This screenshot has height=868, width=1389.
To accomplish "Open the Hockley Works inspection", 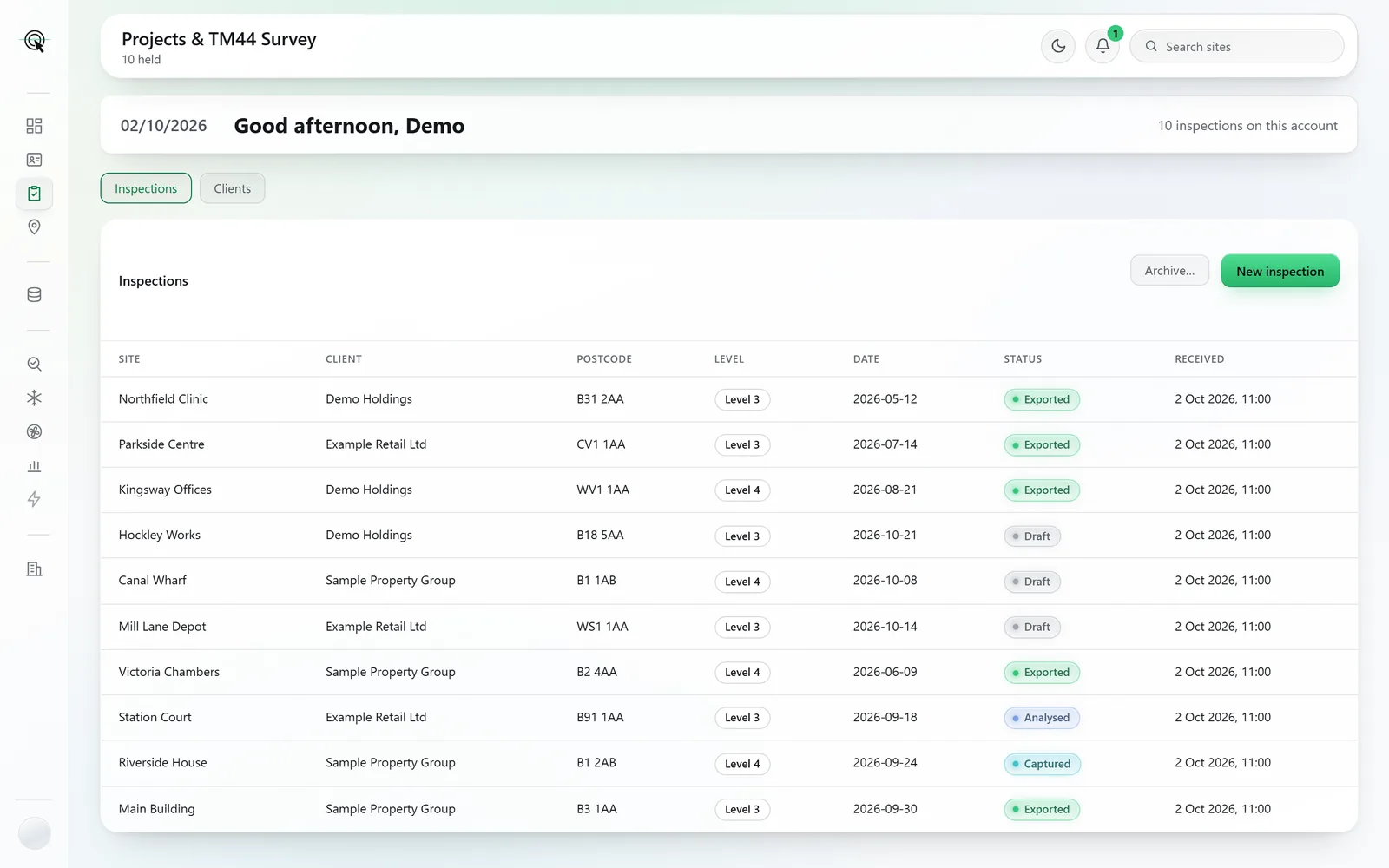I will pos(729,536).
